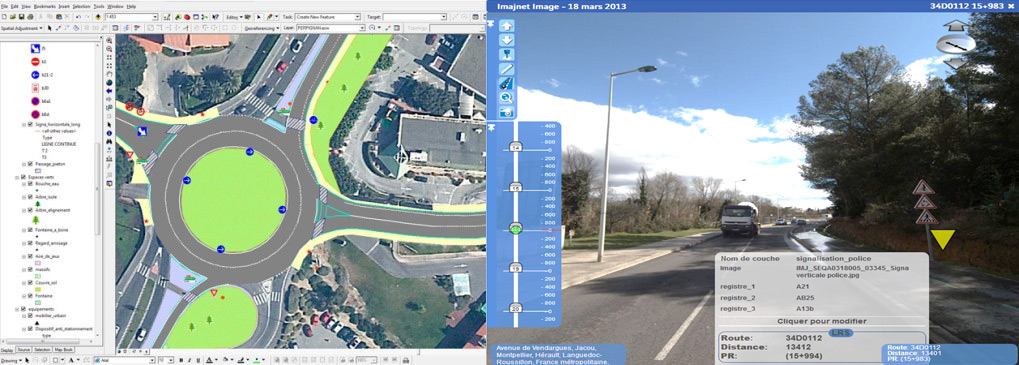This screenshot has width=1019, height=365.
Task: Uncheck the Arbre_alignement layer checkbox
Action: 30,210
